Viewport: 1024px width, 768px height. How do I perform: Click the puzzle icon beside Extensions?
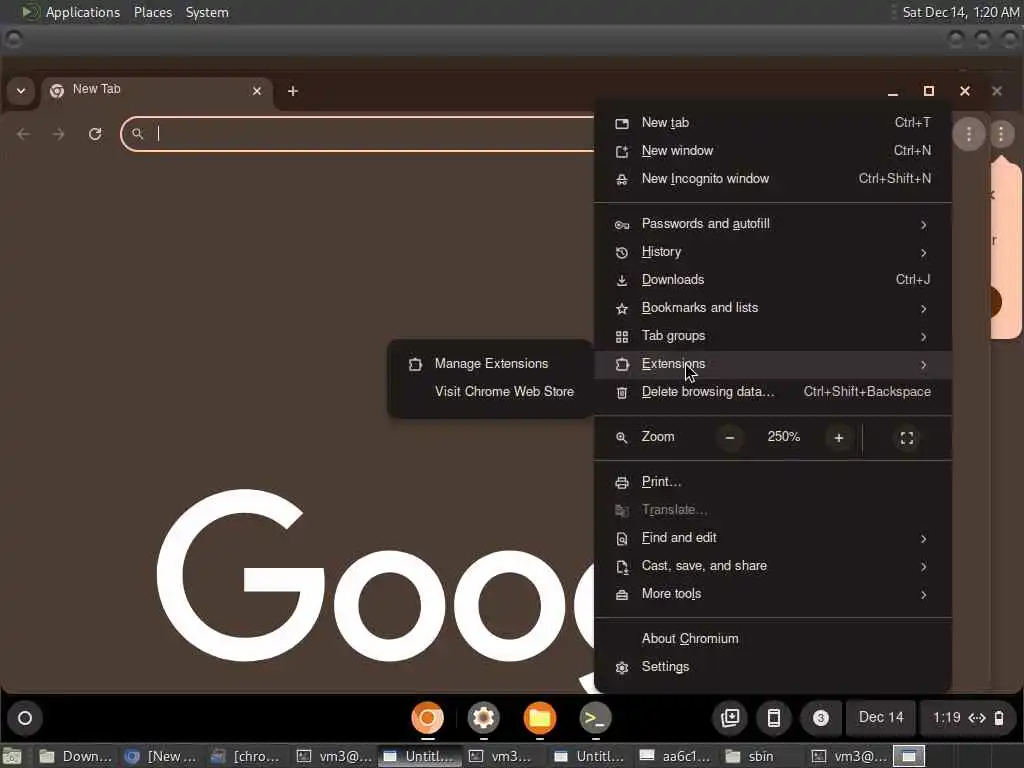click(x=622, y=365)
